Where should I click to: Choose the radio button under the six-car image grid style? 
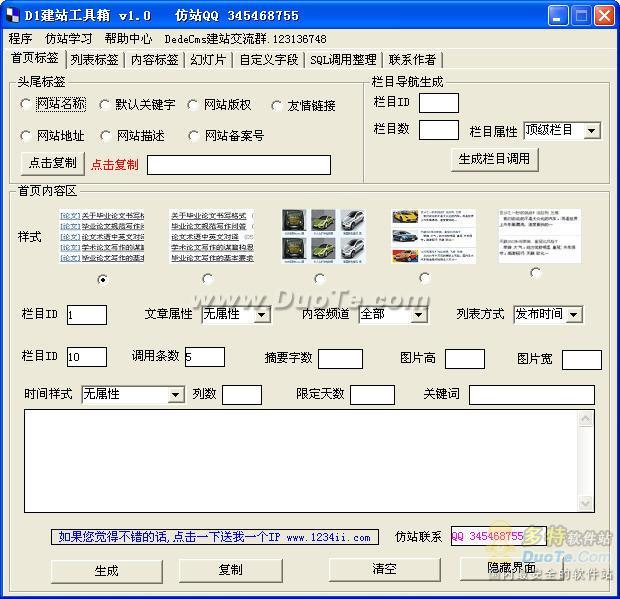(x=319, y=279)
